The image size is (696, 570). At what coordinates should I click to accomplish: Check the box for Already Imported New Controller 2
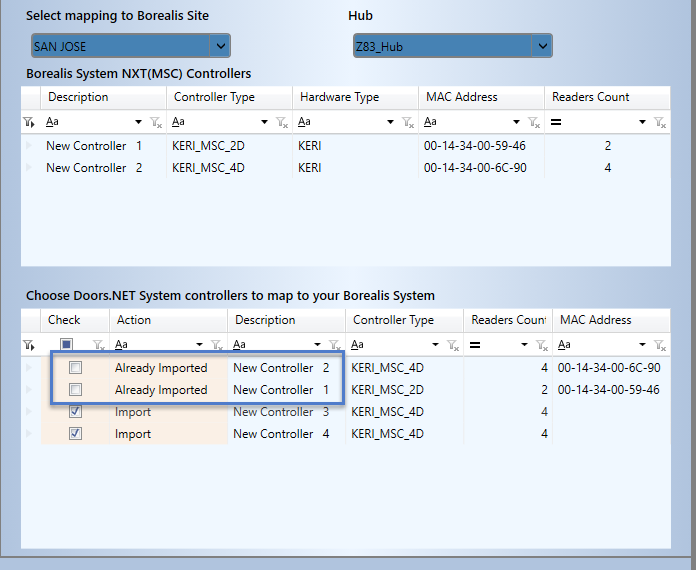click(75, 368)
